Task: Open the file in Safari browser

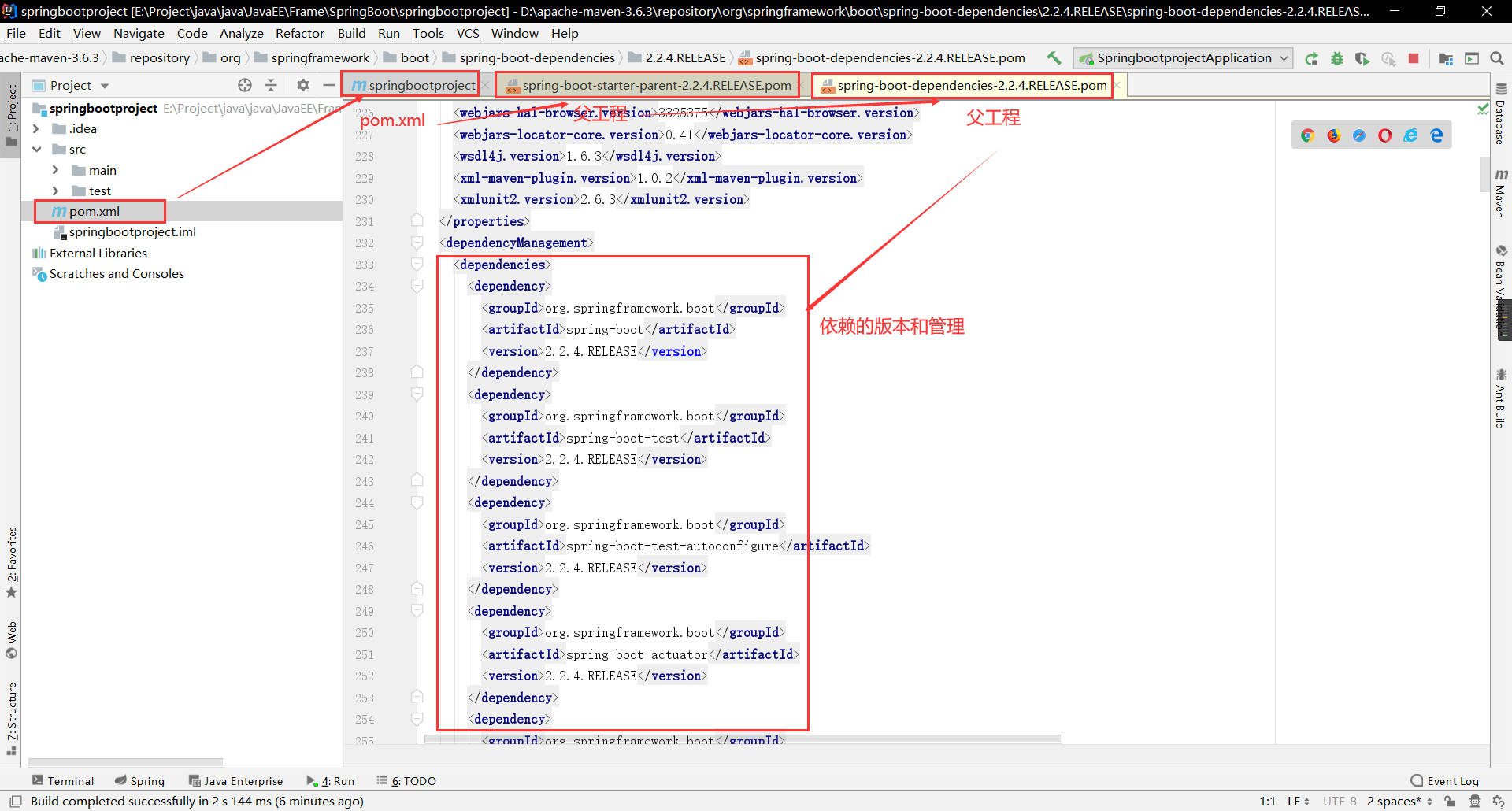Action: pos(1359,135)
